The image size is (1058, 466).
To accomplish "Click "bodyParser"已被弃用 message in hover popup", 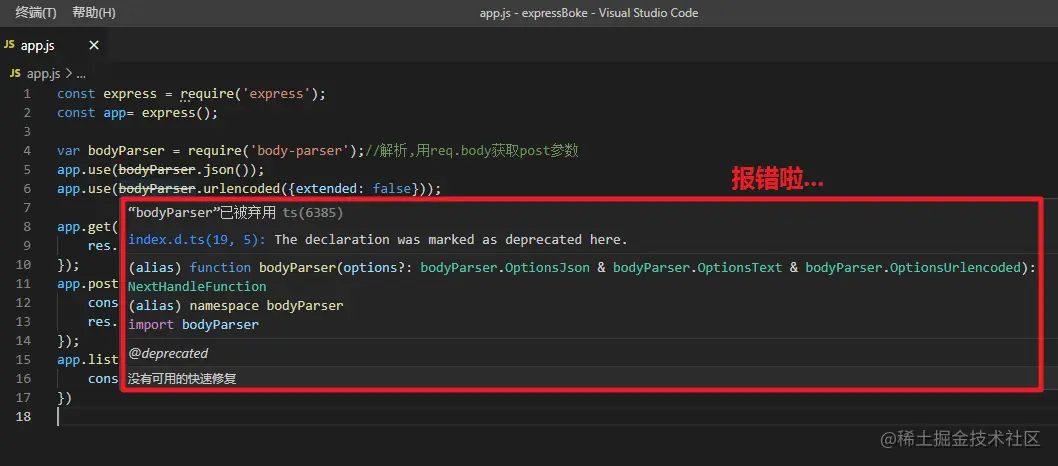I will (x=202, y=213).
